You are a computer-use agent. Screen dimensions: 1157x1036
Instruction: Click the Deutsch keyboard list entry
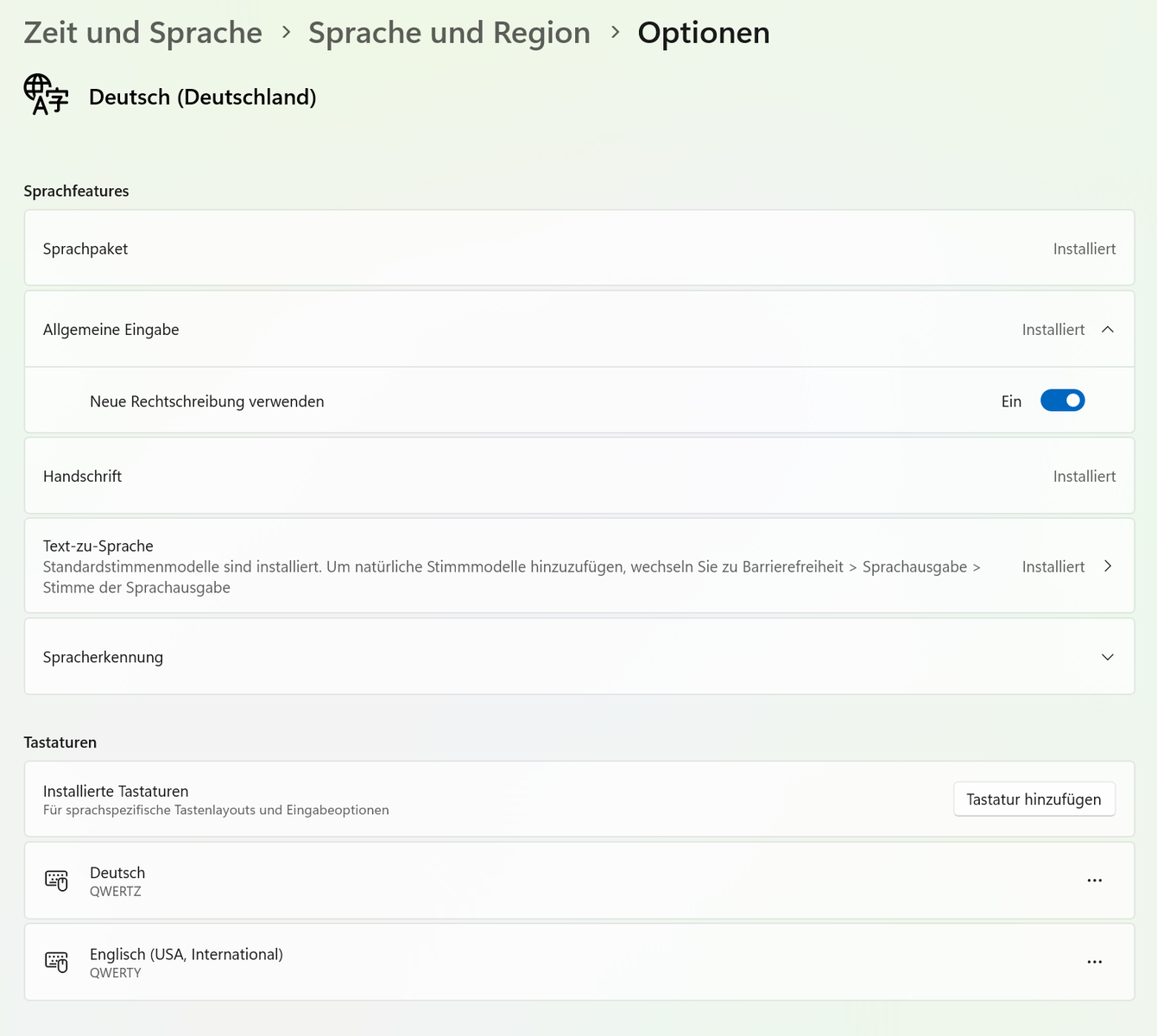coord(117,873)
